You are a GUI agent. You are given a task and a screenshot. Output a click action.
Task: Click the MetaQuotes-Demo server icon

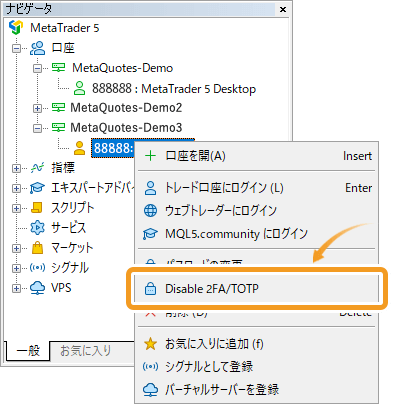pos(58,68)
